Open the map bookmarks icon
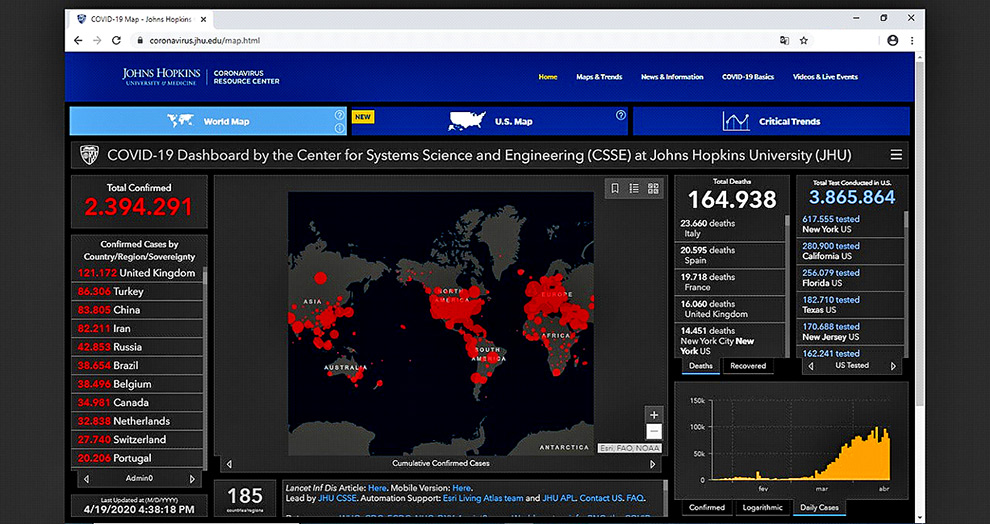Image resolution: width=990 pixels, height=524 pixels. [x=615, y=189]
